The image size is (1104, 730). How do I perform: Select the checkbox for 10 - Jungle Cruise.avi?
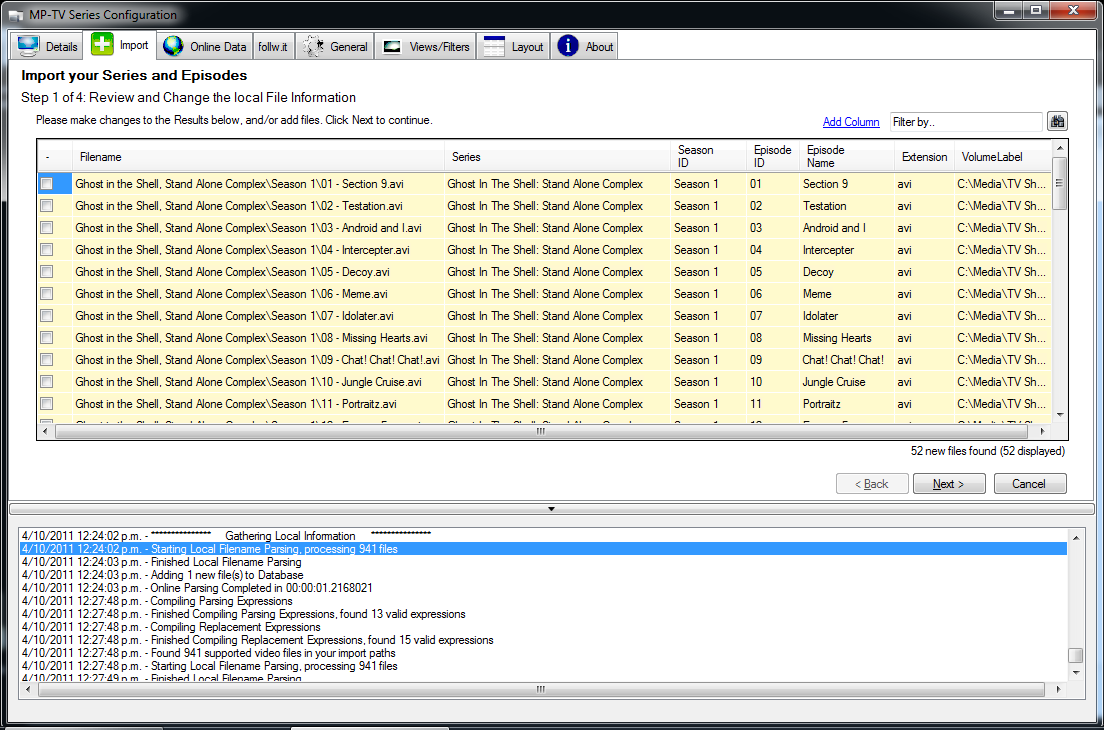[x=46, y=382]
